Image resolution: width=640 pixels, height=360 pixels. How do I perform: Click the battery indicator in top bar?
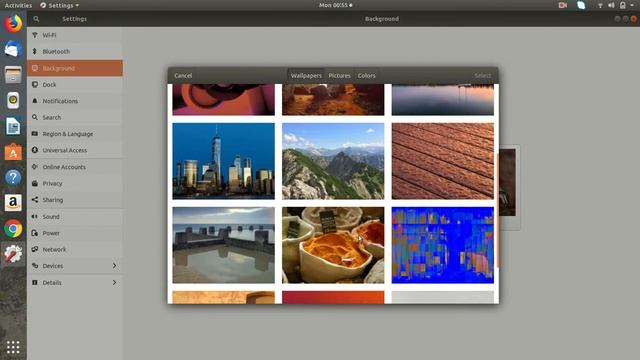coord(622,5)
